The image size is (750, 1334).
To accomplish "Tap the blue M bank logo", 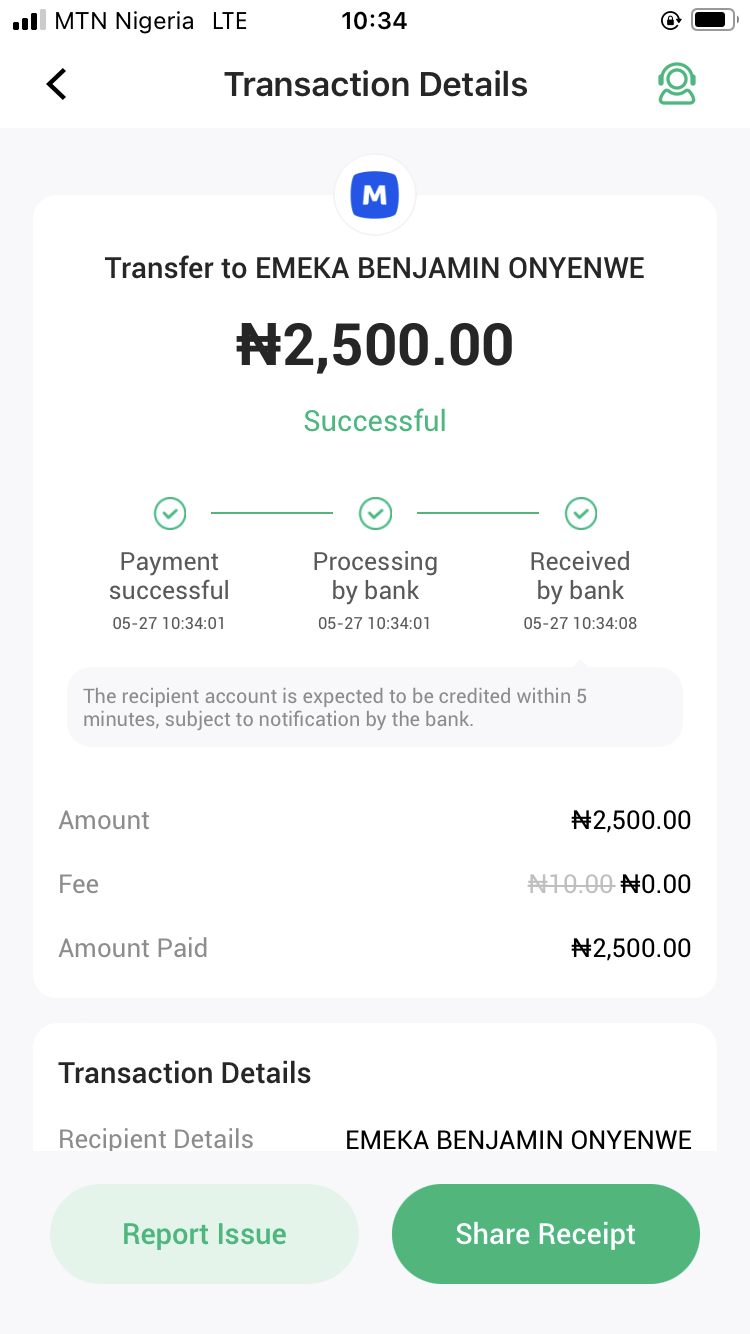I will tap(375, 195).
